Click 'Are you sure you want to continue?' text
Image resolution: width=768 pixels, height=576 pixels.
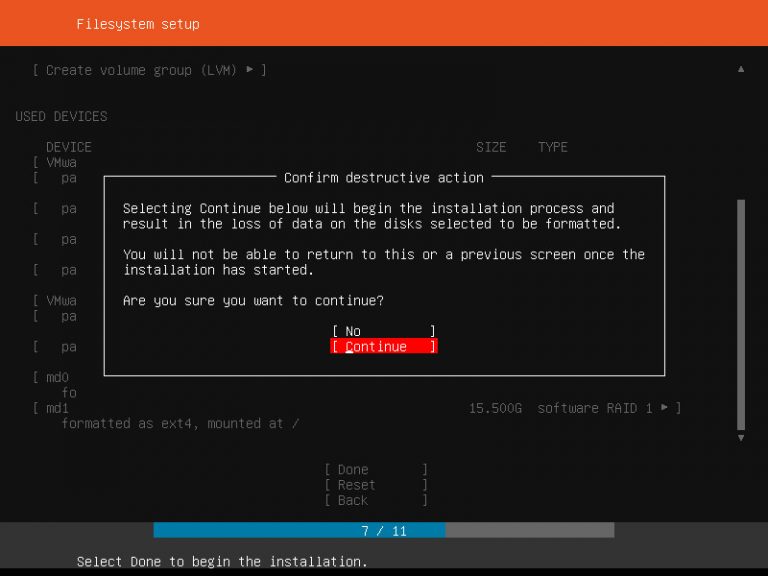(253, 300)
